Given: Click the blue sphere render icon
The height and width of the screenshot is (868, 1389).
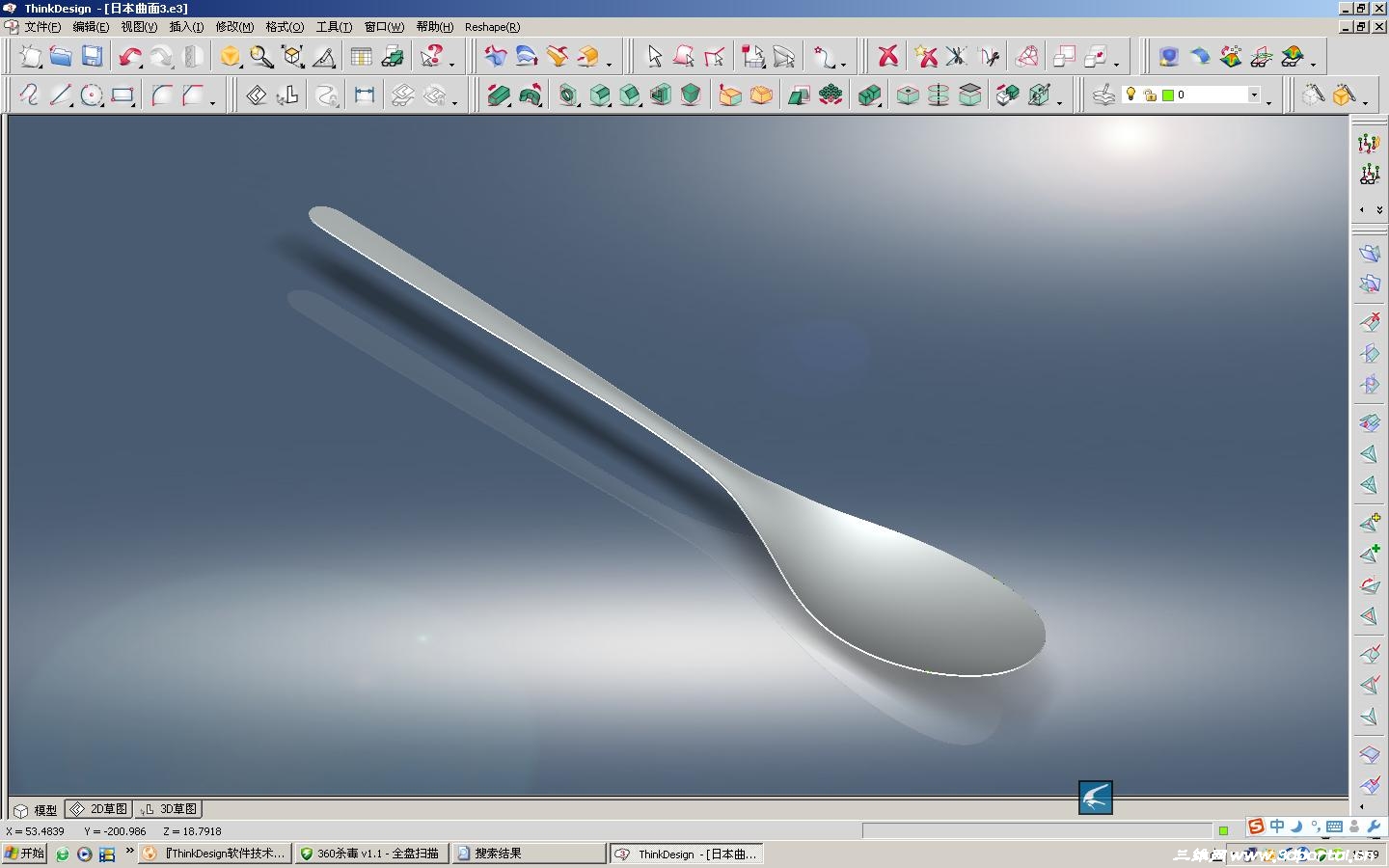Looking at the screenshot, I should coord(1169,57).
